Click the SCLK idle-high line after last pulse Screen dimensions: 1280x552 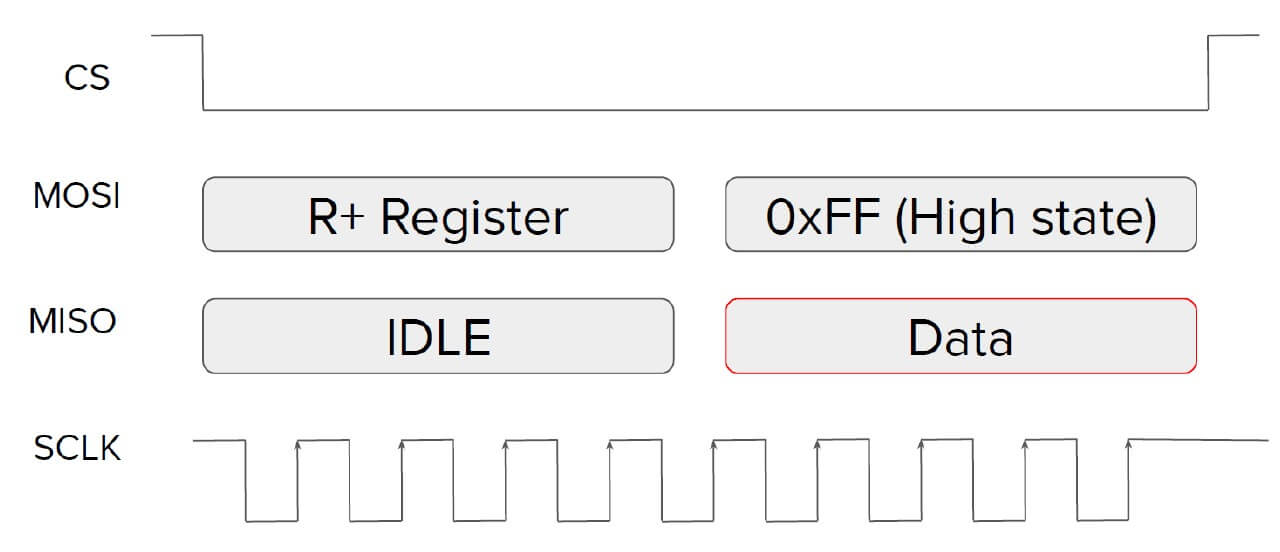[x=1198, y=440]
